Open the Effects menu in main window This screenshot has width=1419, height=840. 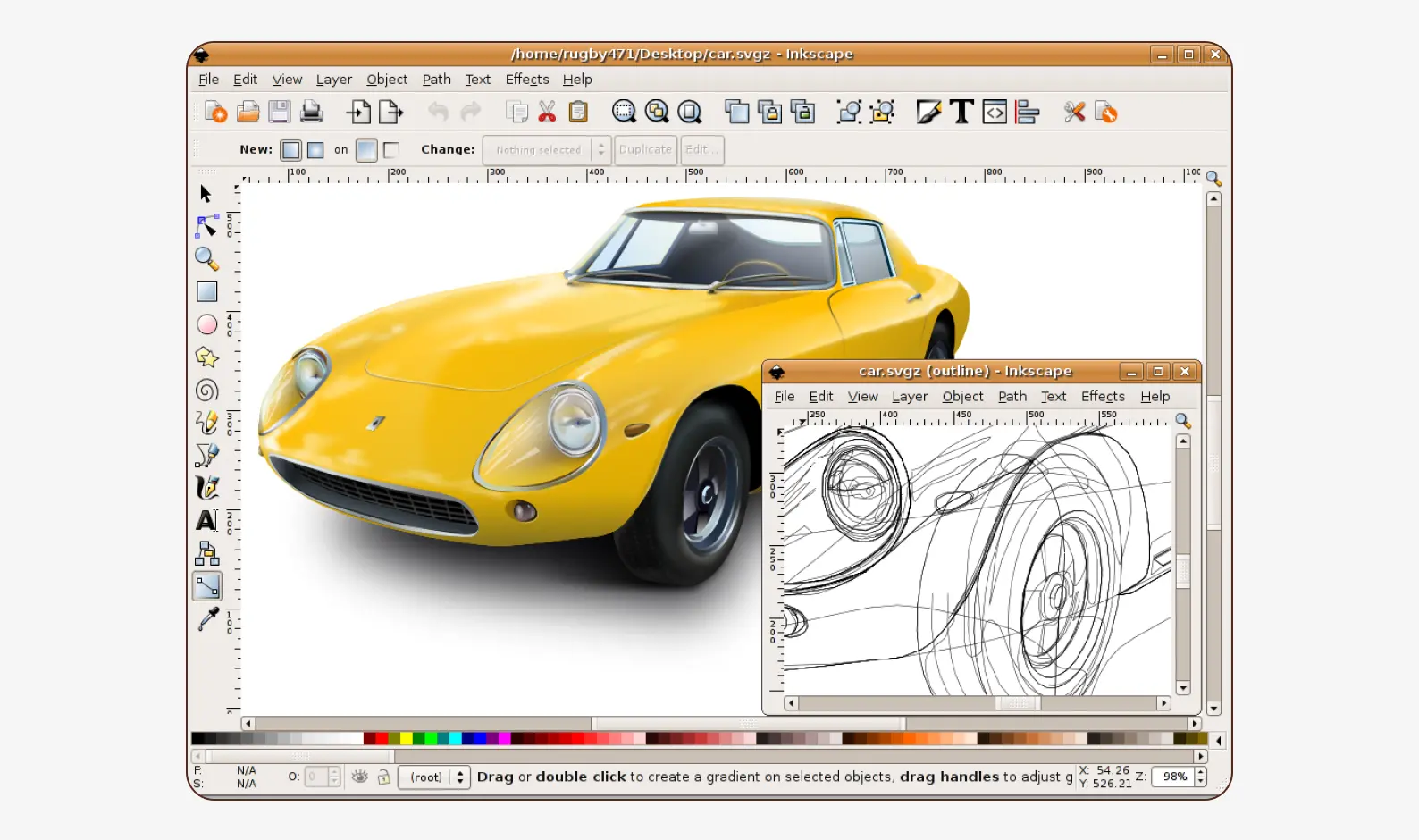(527, 80)
